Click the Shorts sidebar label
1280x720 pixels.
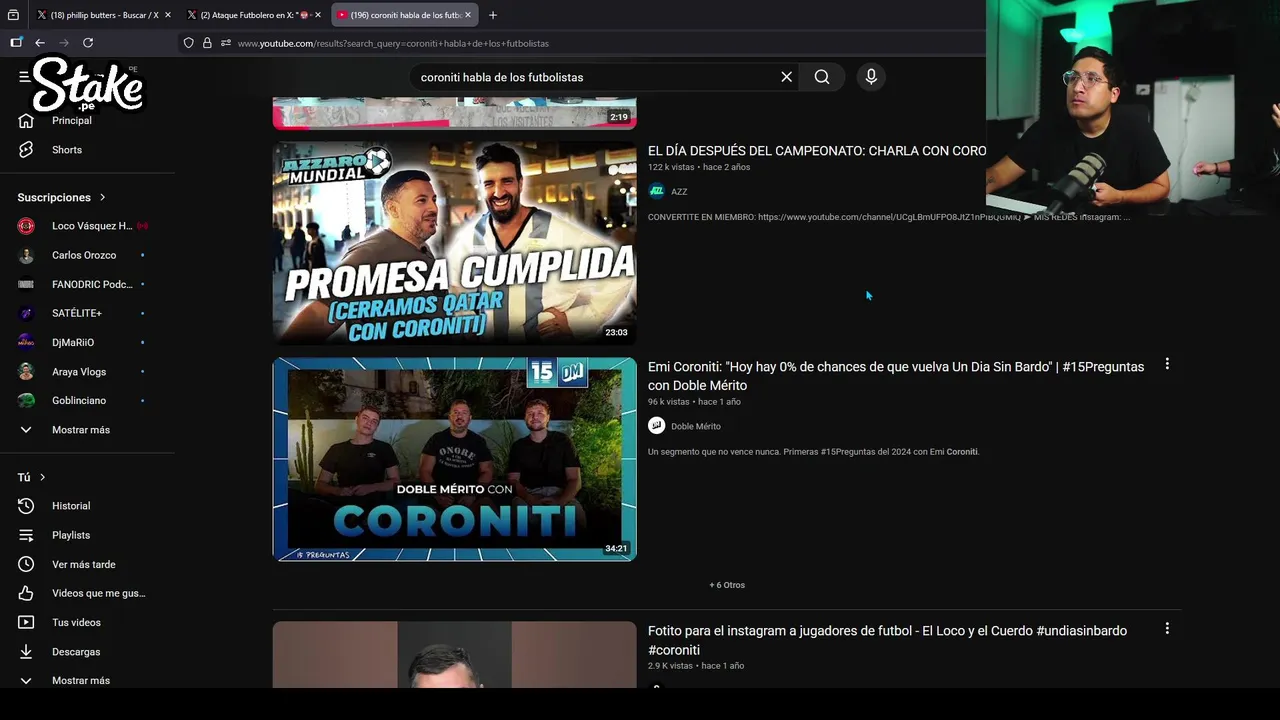click(x=67, y=150)
